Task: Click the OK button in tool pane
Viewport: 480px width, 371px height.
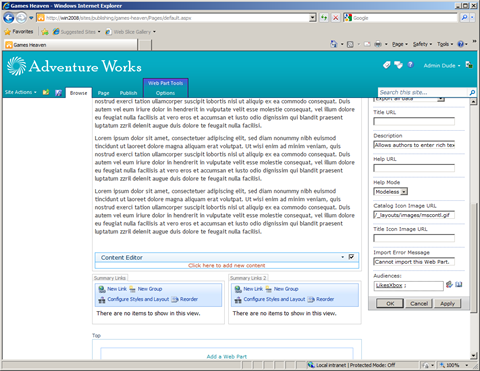Action: (x=390, y=303)
